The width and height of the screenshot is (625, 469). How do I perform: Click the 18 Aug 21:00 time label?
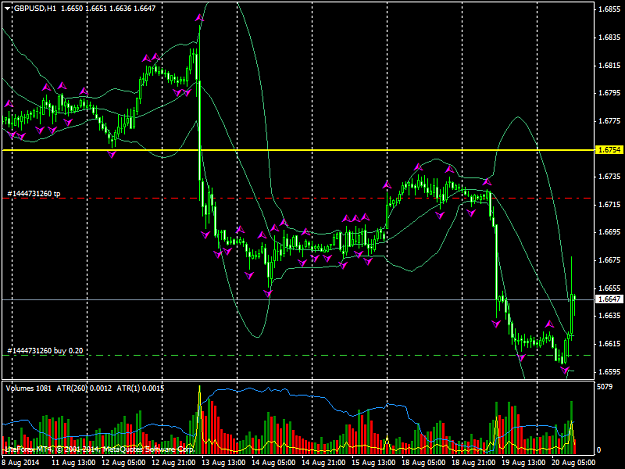[x=474, y=463]
